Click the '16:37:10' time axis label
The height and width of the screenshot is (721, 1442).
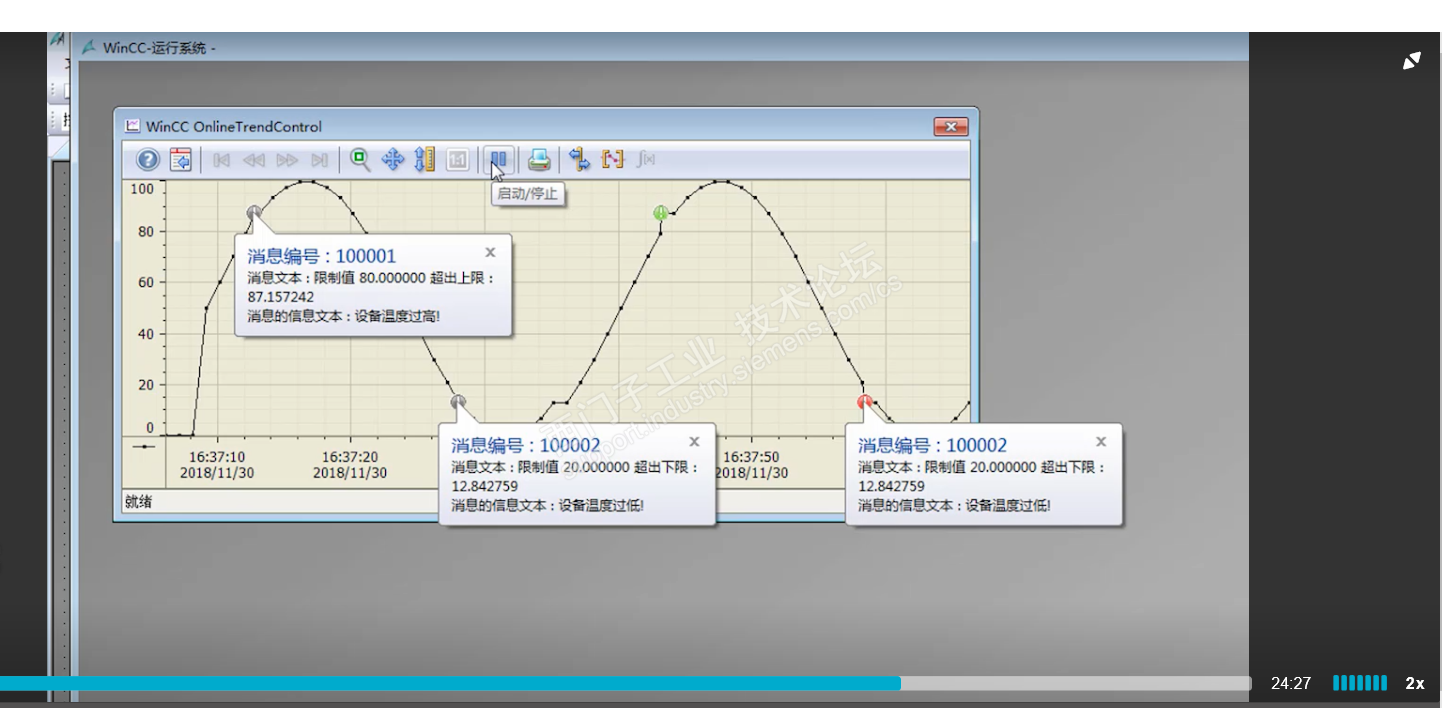[217, 457]
